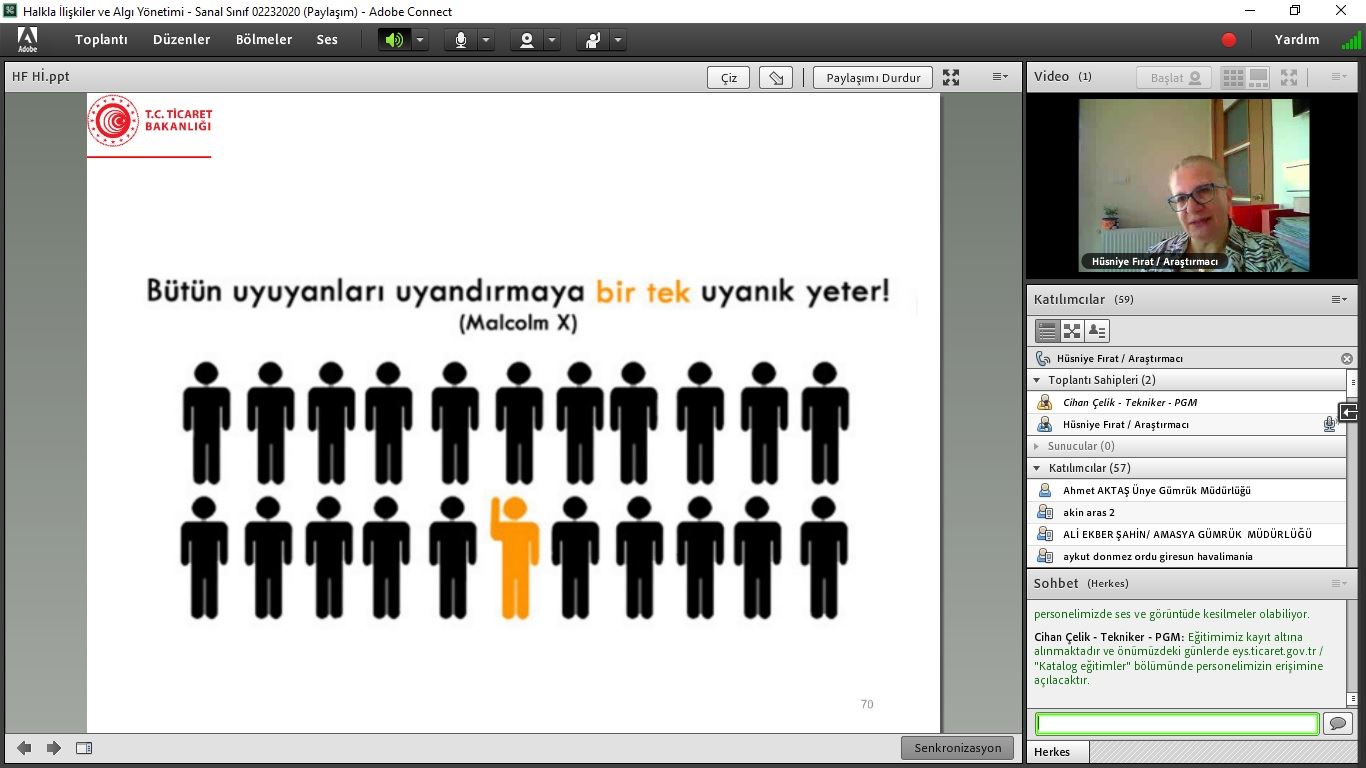1366x768 pixels.
Task: Click the raise hand status icon
Action: [x=594, y=40]
